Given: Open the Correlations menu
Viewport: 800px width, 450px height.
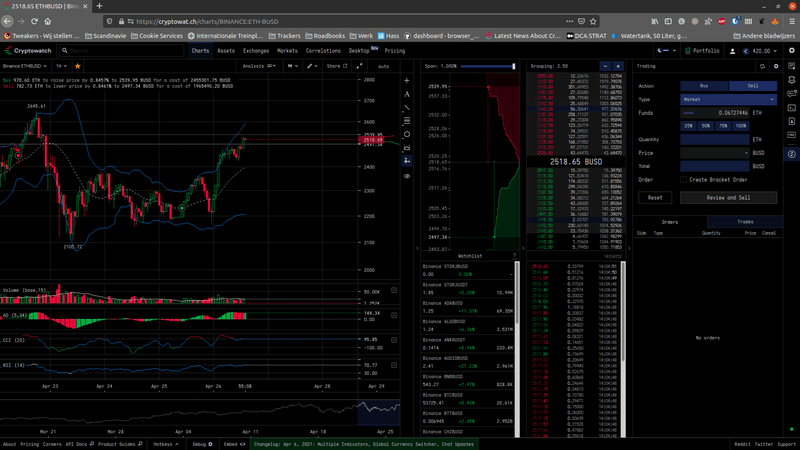Looking at the screenshot, I should click(x=323, y=51).
